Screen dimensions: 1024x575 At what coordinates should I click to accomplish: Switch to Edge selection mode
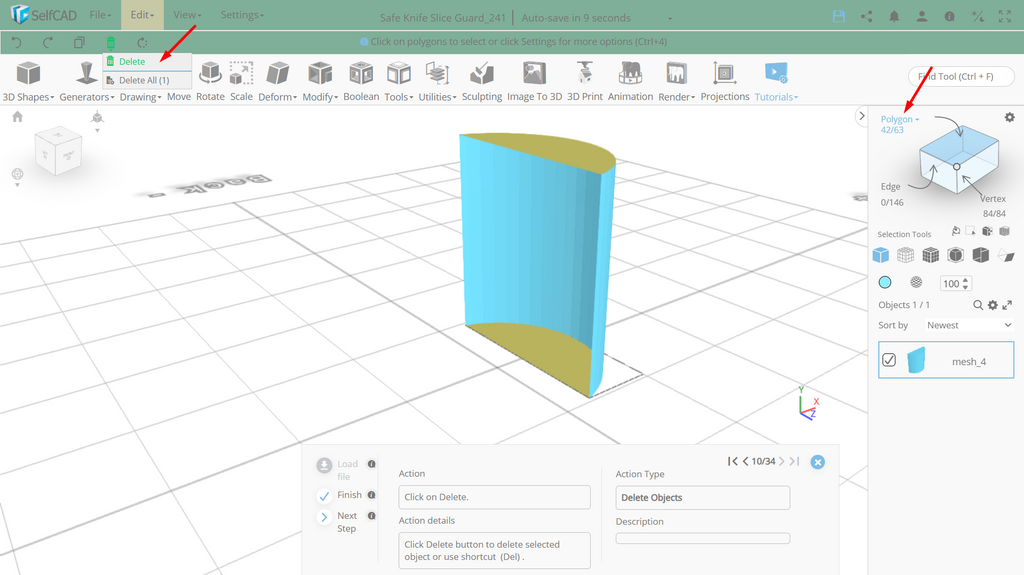890,186
